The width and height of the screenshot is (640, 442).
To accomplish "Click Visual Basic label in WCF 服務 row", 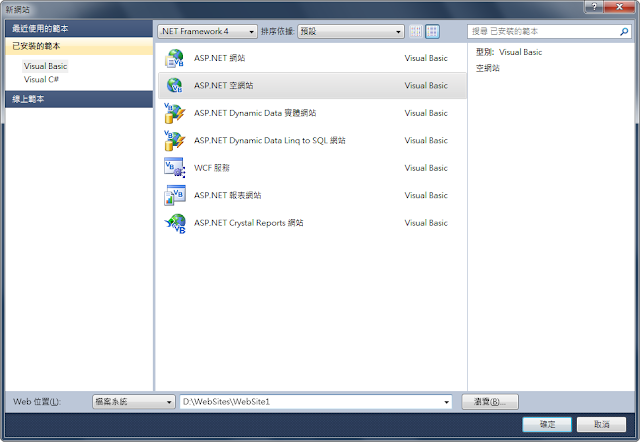I will click(x=426, y=168).
